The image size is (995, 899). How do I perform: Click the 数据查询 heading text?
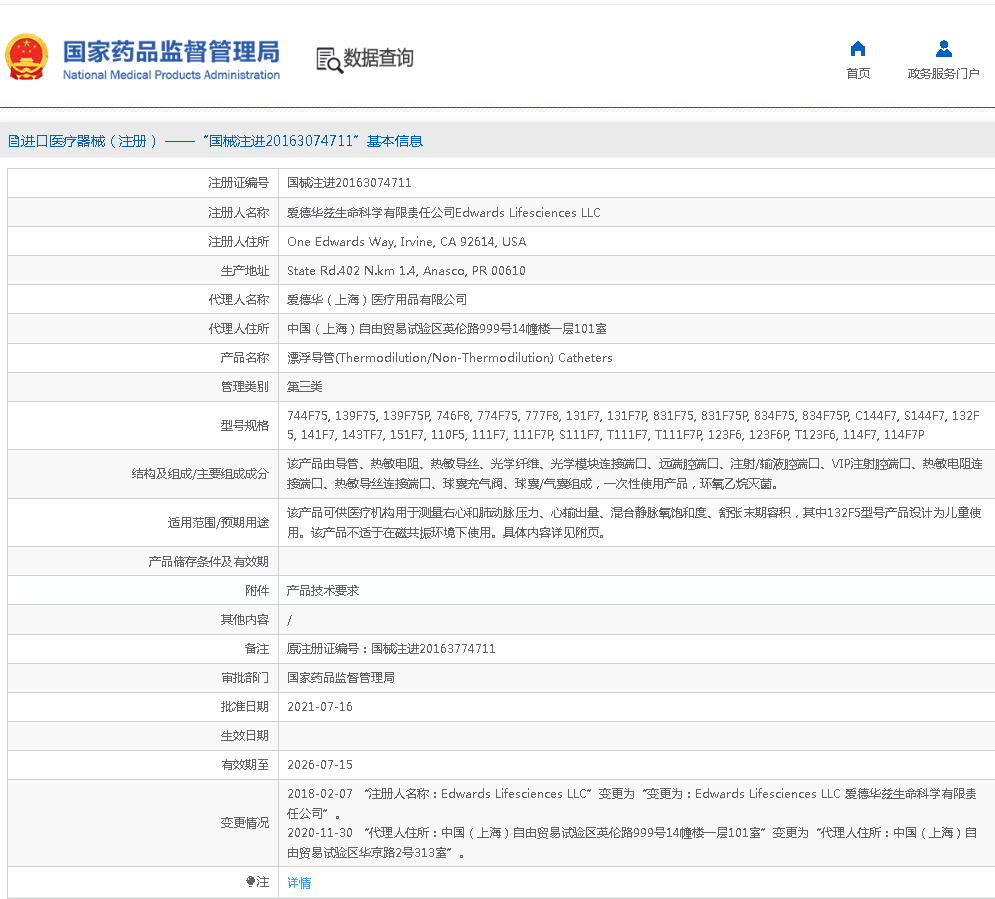(x=378, y=58)
